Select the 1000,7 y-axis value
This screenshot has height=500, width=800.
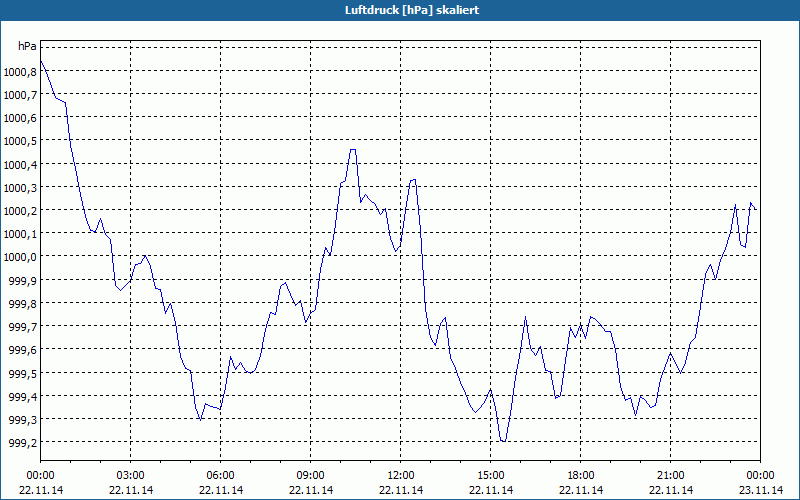[20, 94]
